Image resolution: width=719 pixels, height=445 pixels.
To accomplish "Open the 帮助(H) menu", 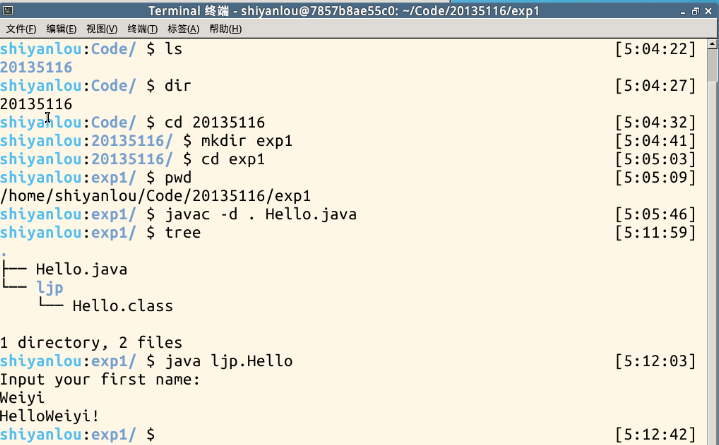I will (225, 29).
